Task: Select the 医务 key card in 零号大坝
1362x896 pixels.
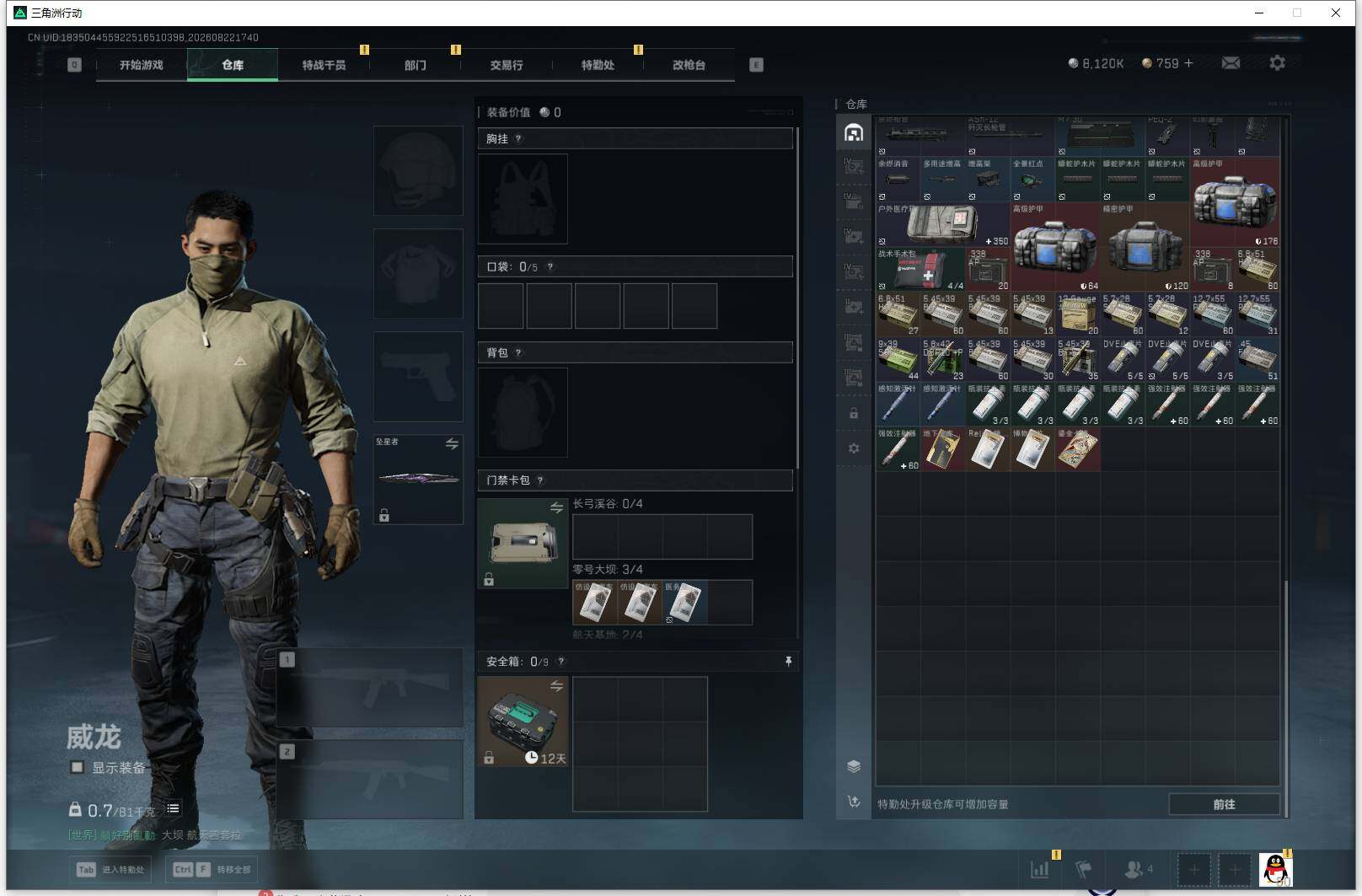Action: point(684,602)
